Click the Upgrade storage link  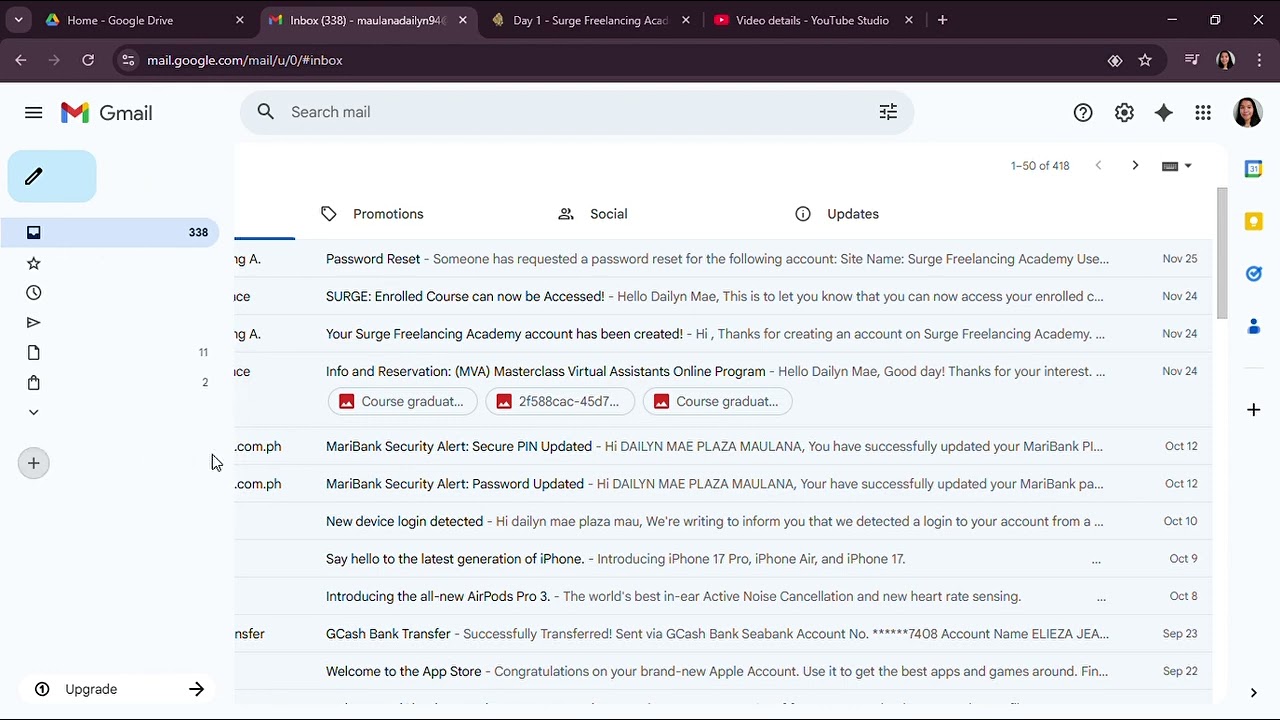pos(91,689)
